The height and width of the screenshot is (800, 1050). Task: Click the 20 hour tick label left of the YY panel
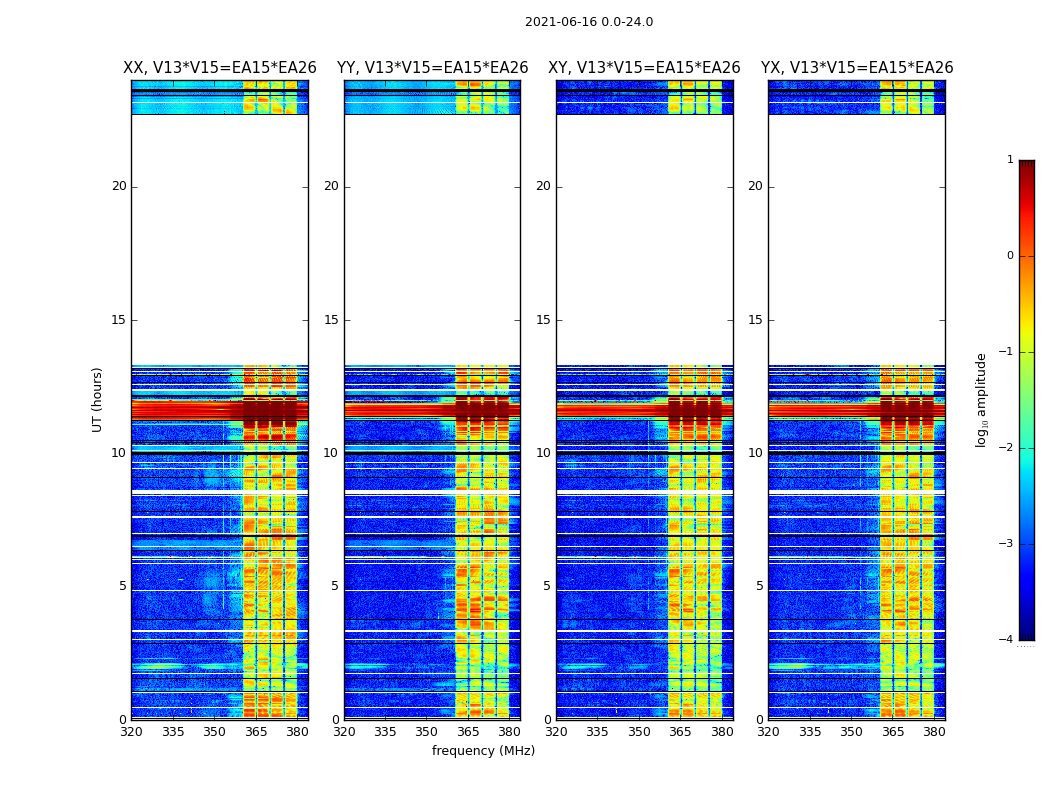[x=330, y=186]
